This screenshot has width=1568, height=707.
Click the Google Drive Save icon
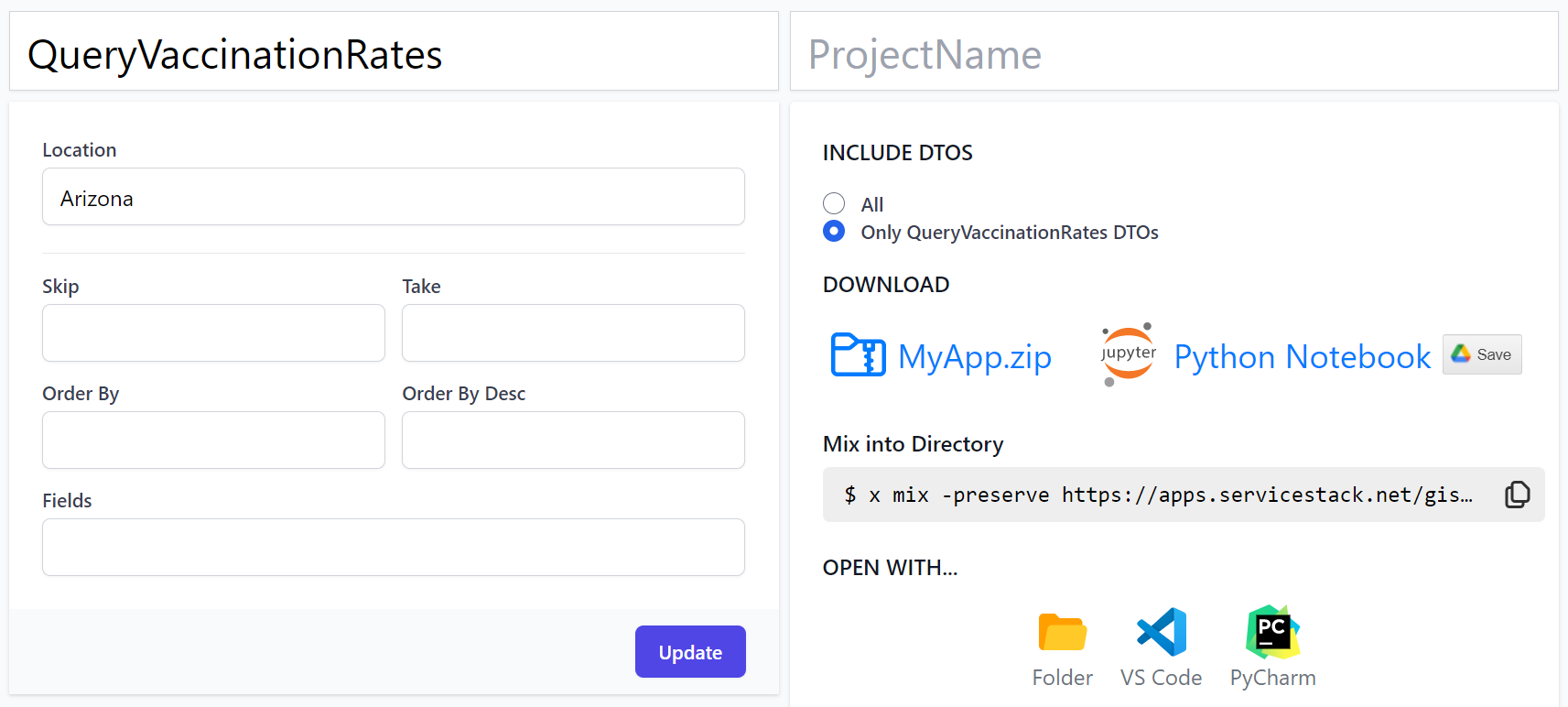pyautogui.click(x=1461, y=353)
